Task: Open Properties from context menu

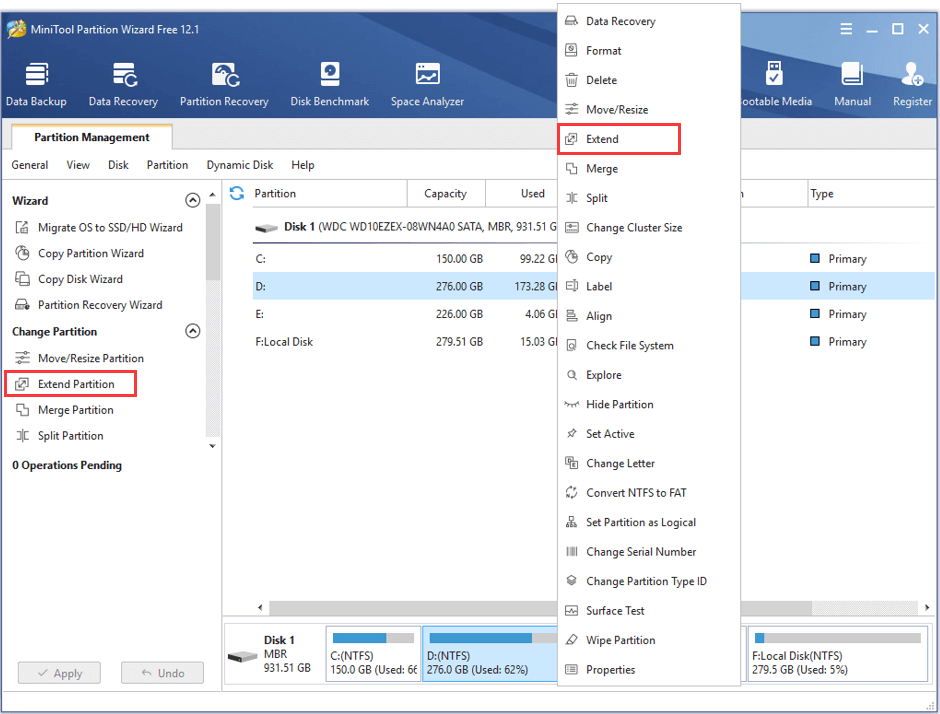Action: tap(649, 669)
